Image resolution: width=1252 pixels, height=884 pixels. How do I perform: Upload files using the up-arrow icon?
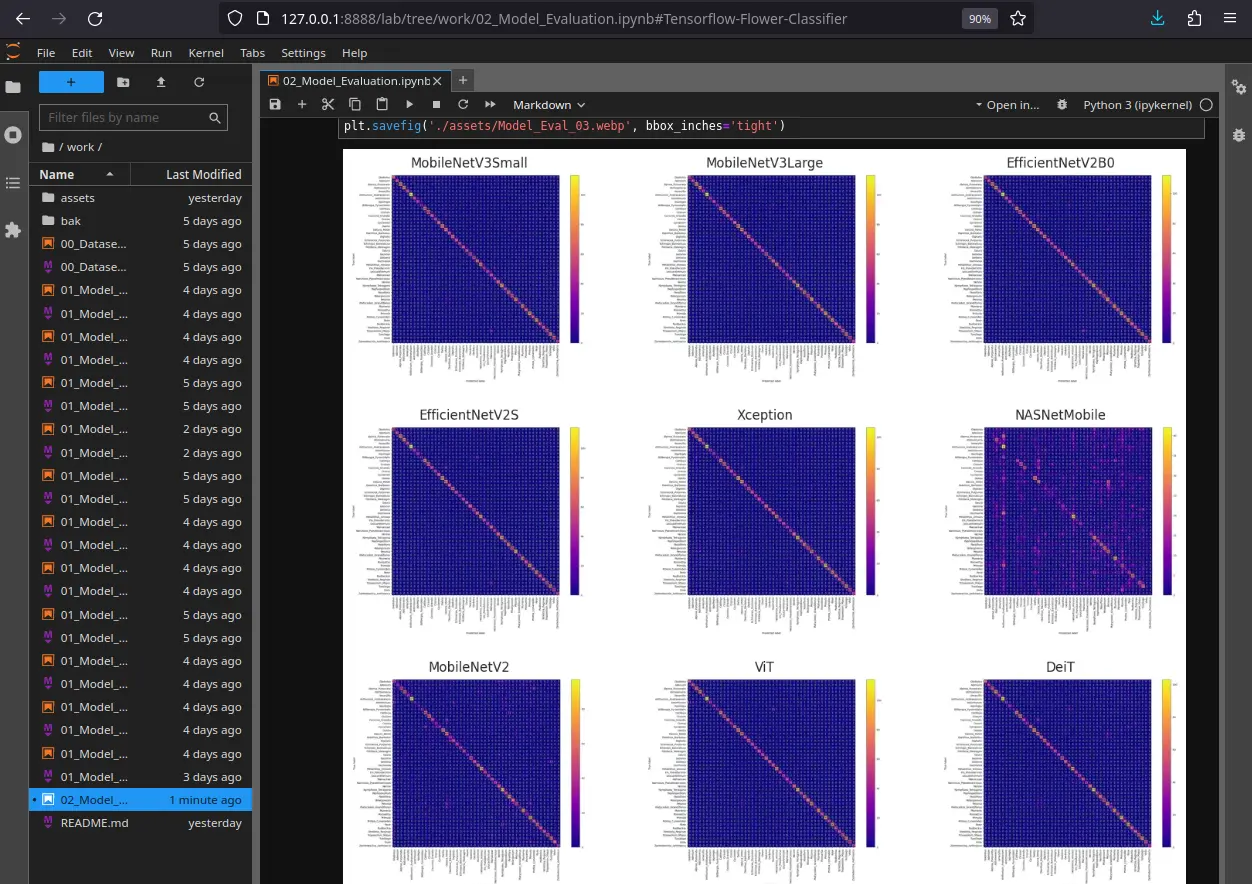pos(161,82)
